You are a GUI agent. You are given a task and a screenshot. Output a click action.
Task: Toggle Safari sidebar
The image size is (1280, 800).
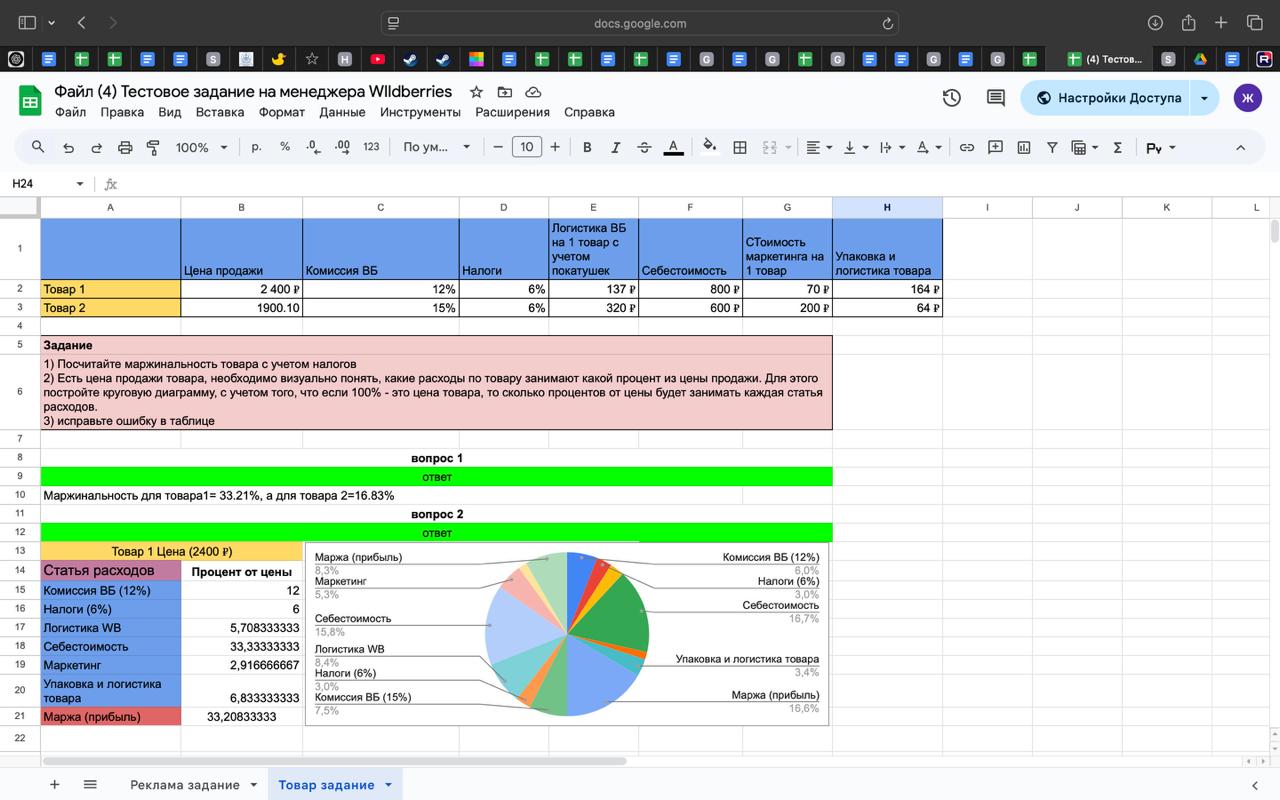[27, 23]
